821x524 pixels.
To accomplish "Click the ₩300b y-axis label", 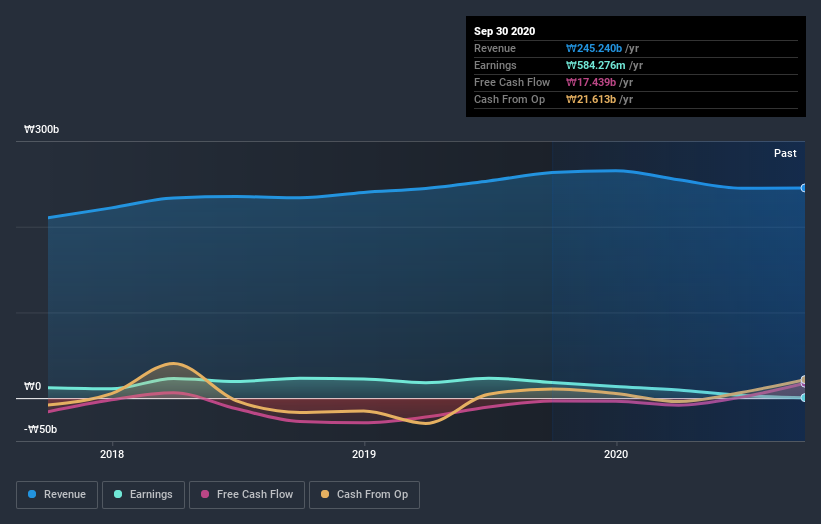I will 41,129.
